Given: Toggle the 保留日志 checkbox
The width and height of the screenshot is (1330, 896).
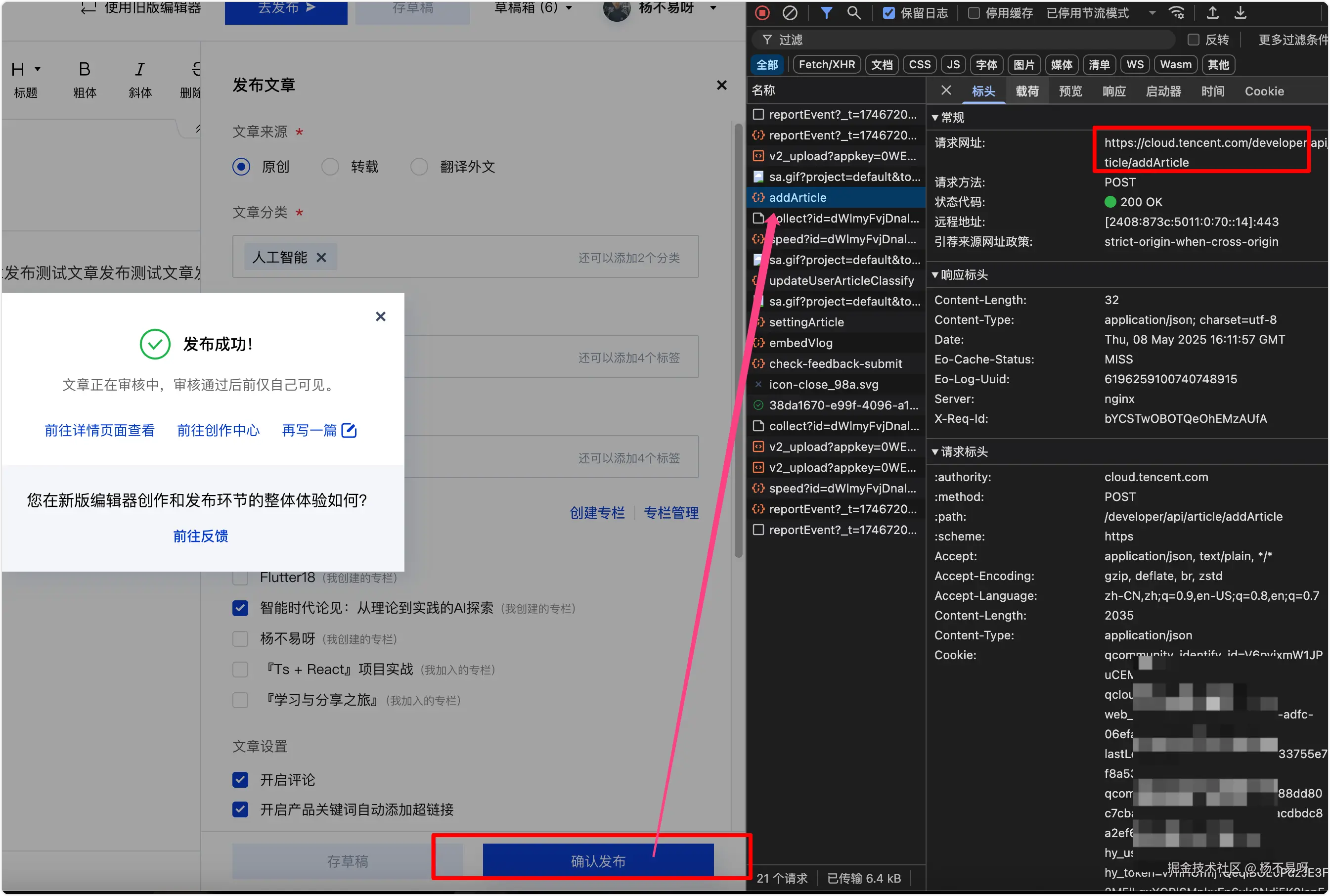Looking at the screenshot, I should 889,13.
